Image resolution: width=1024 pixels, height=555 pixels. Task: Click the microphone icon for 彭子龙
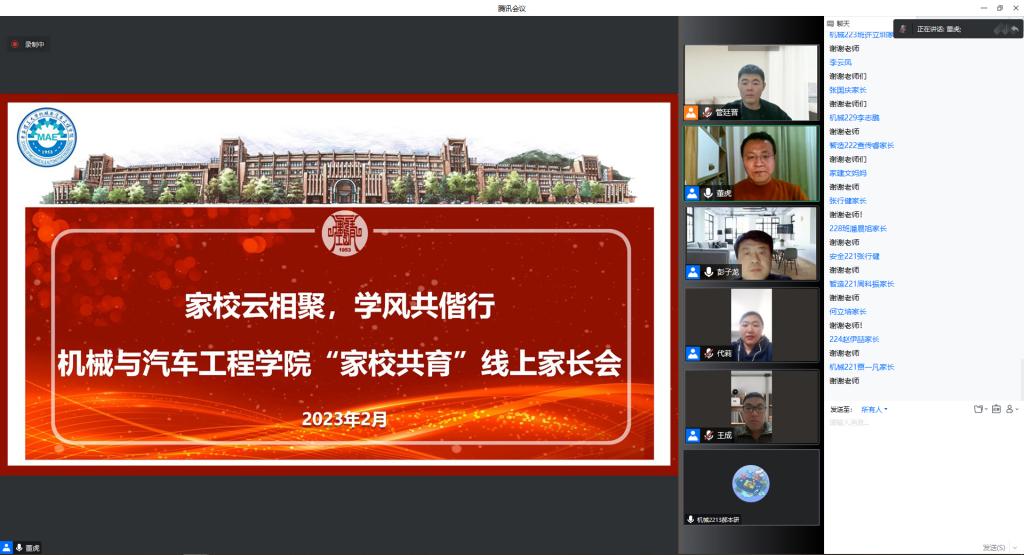click(708, 271)
